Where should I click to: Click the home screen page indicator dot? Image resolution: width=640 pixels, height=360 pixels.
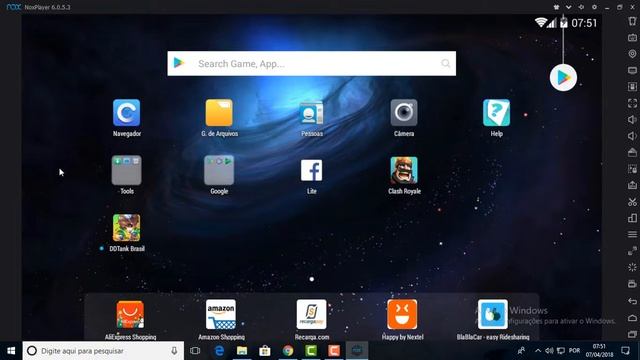coord(311,279)
